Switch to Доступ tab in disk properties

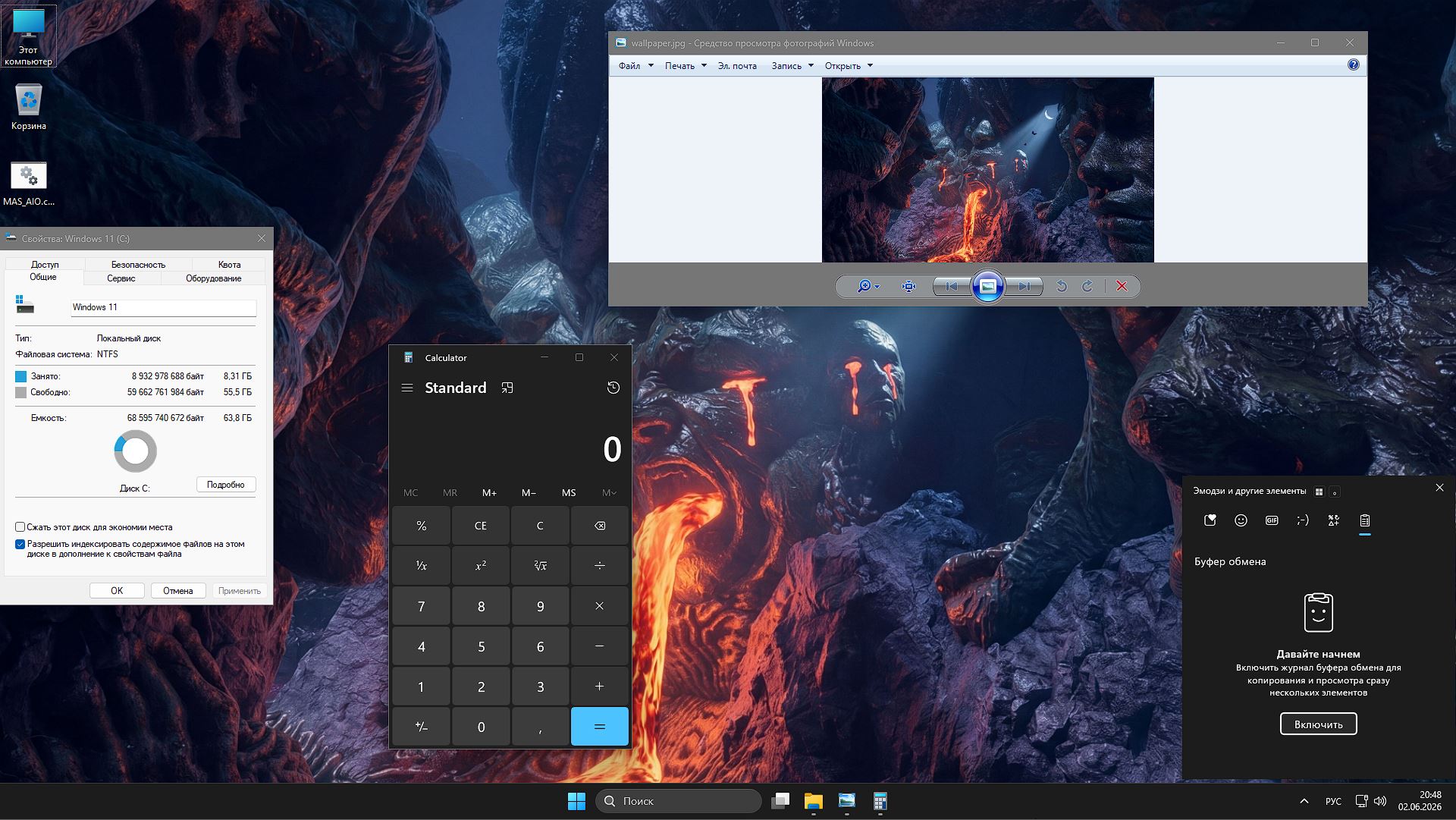tap(45, 265)
